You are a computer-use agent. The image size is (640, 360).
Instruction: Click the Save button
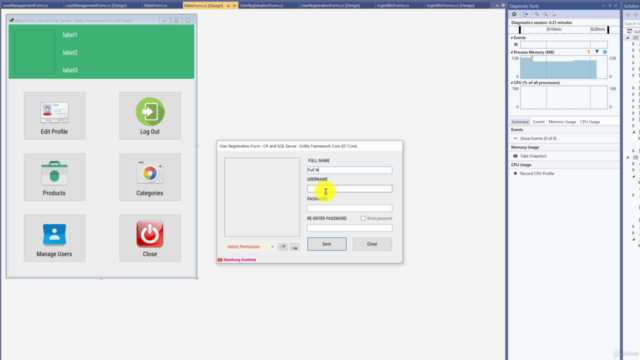click(327, 244)
